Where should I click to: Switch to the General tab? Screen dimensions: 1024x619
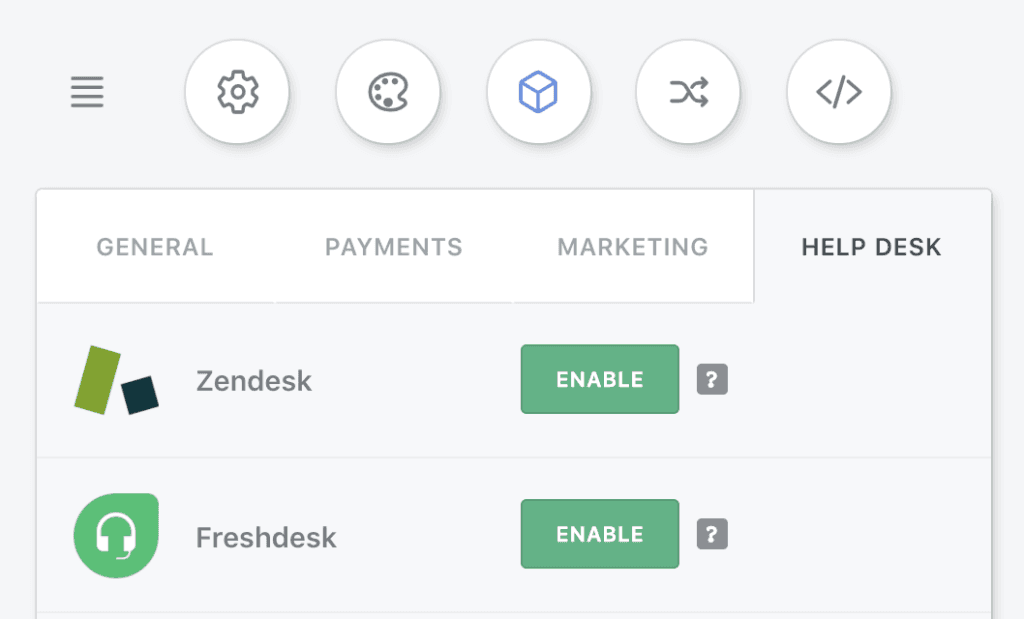click(x=155, y=247)
